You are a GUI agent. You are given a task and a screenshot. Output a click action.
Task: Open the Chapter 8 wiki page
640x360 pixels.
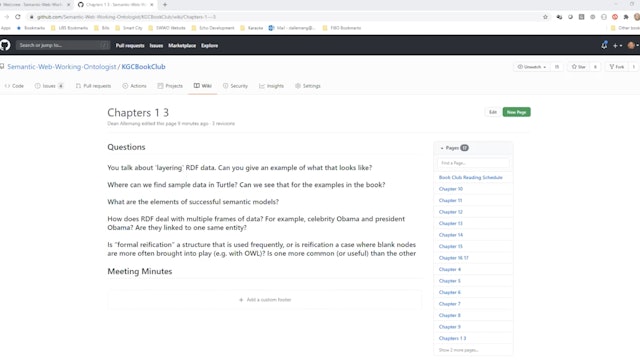point(450,315)
